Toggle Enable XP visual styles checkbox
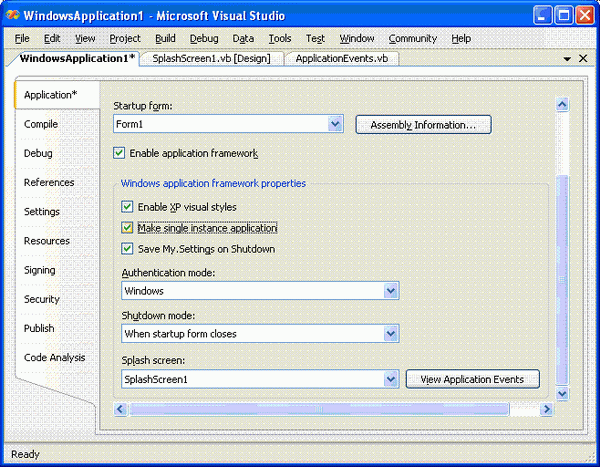 click(127, 207)
